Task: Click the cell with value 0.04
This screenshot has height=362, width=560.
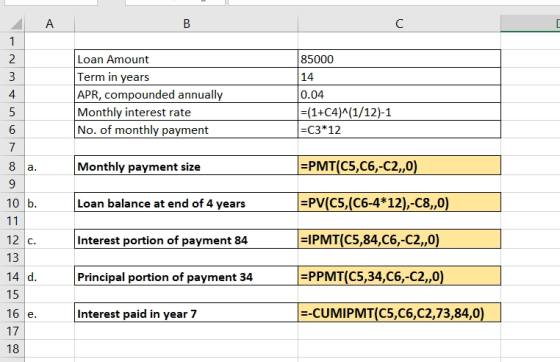Action: (399, 94)
